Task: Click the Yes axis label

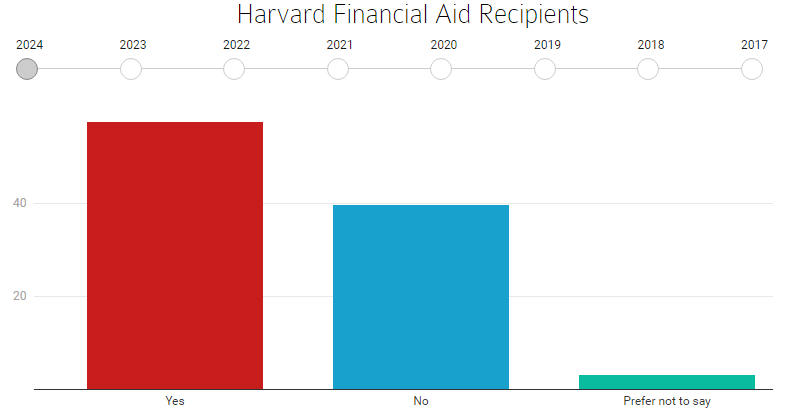Action: pyautogui.click(x=175, y=401)
